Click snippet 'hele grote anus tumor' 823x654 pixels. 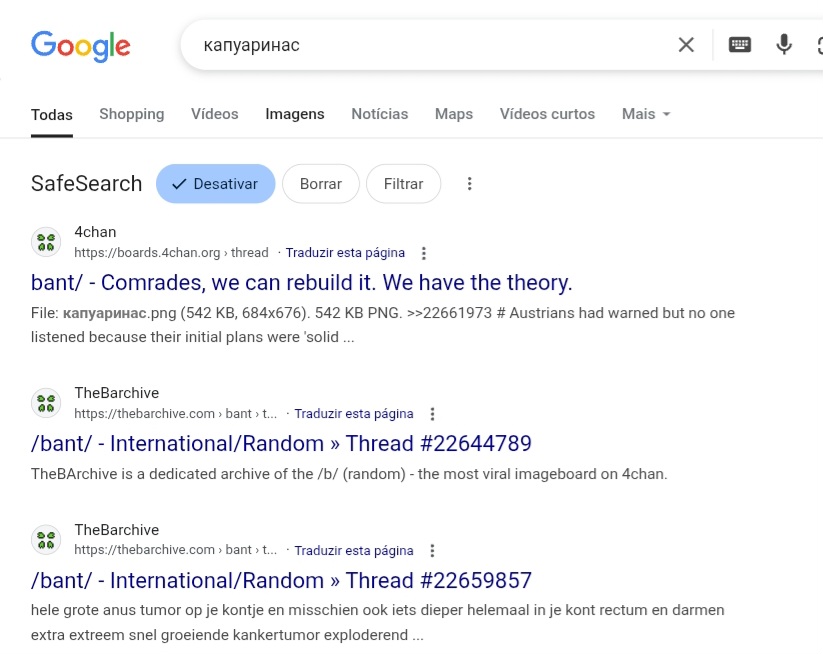click(377, 623)
